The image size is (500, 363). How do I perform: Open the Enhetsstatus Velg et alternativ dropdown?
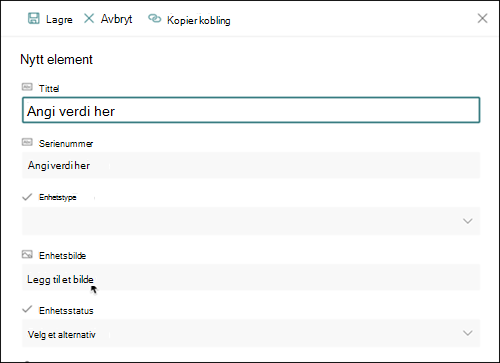(251, 333)
